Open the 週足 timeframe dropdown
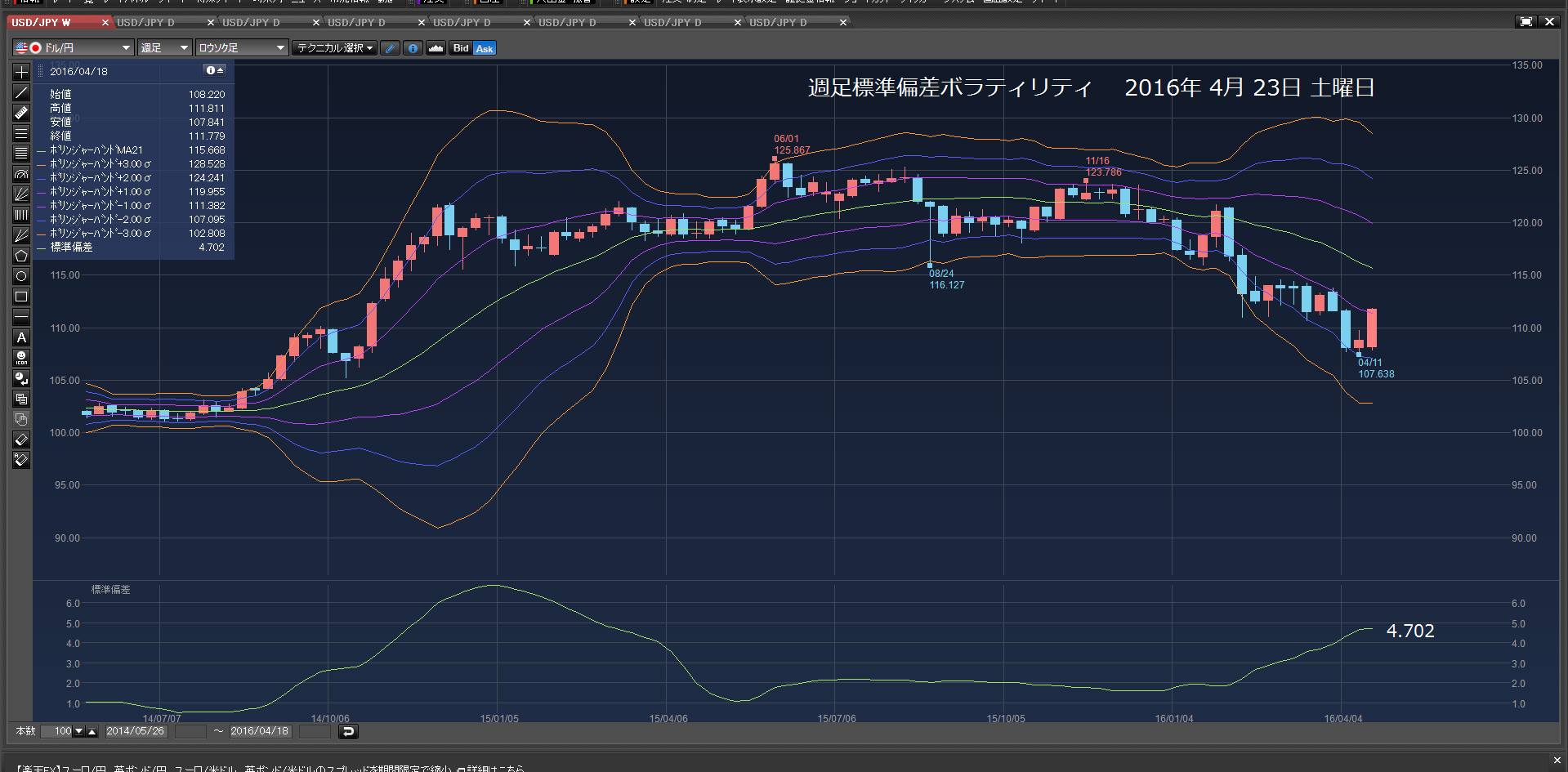The width and height of the screenshot is (1568, 772). pos(164,48)
